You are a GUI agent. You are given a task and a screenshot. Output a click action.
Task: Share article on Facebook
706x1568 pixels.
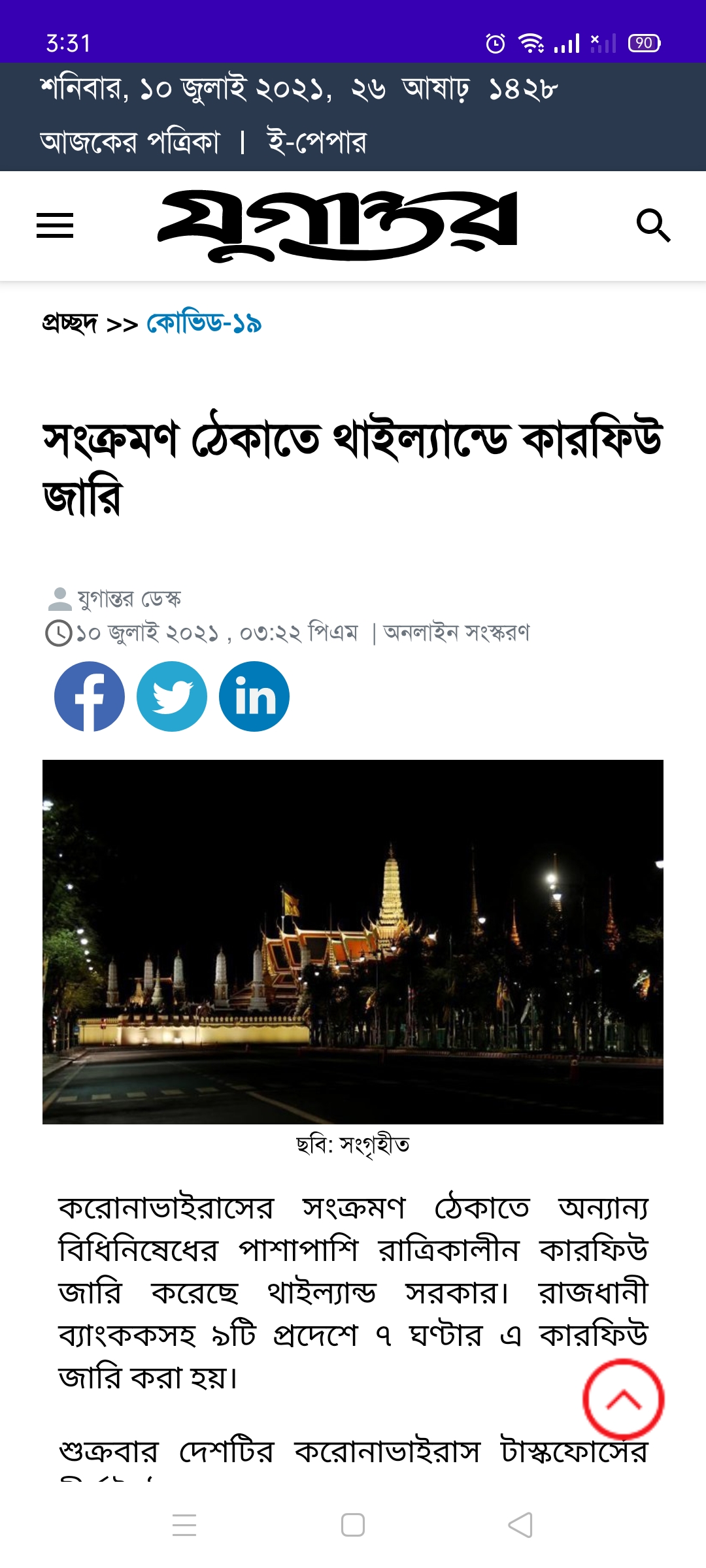[90, 696]
